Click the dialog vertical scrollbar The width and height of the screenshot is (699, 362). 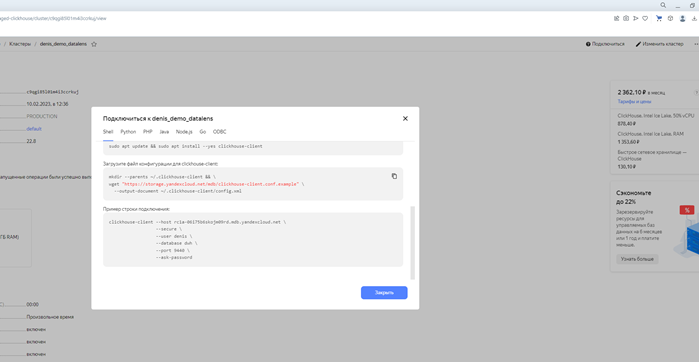(x=412, y=242)
